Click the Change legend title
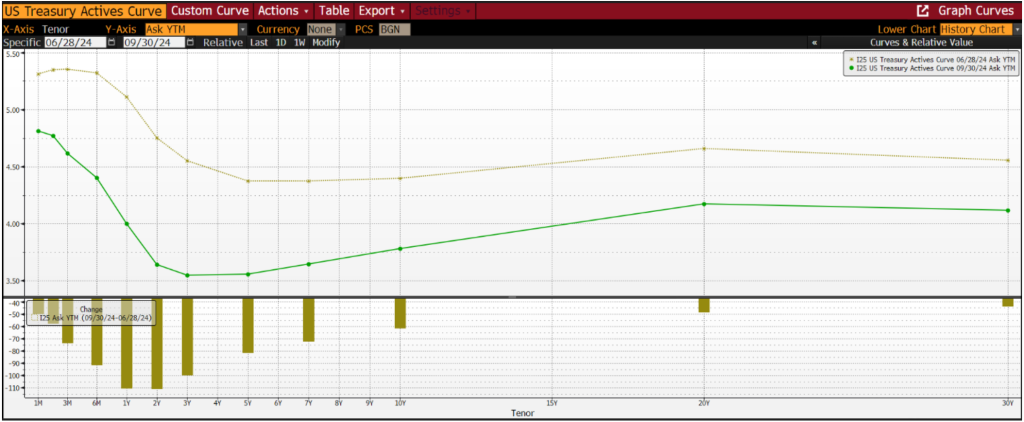This screenshot has width=1024, height=422. pyautogui.click(x=90, y=309)
